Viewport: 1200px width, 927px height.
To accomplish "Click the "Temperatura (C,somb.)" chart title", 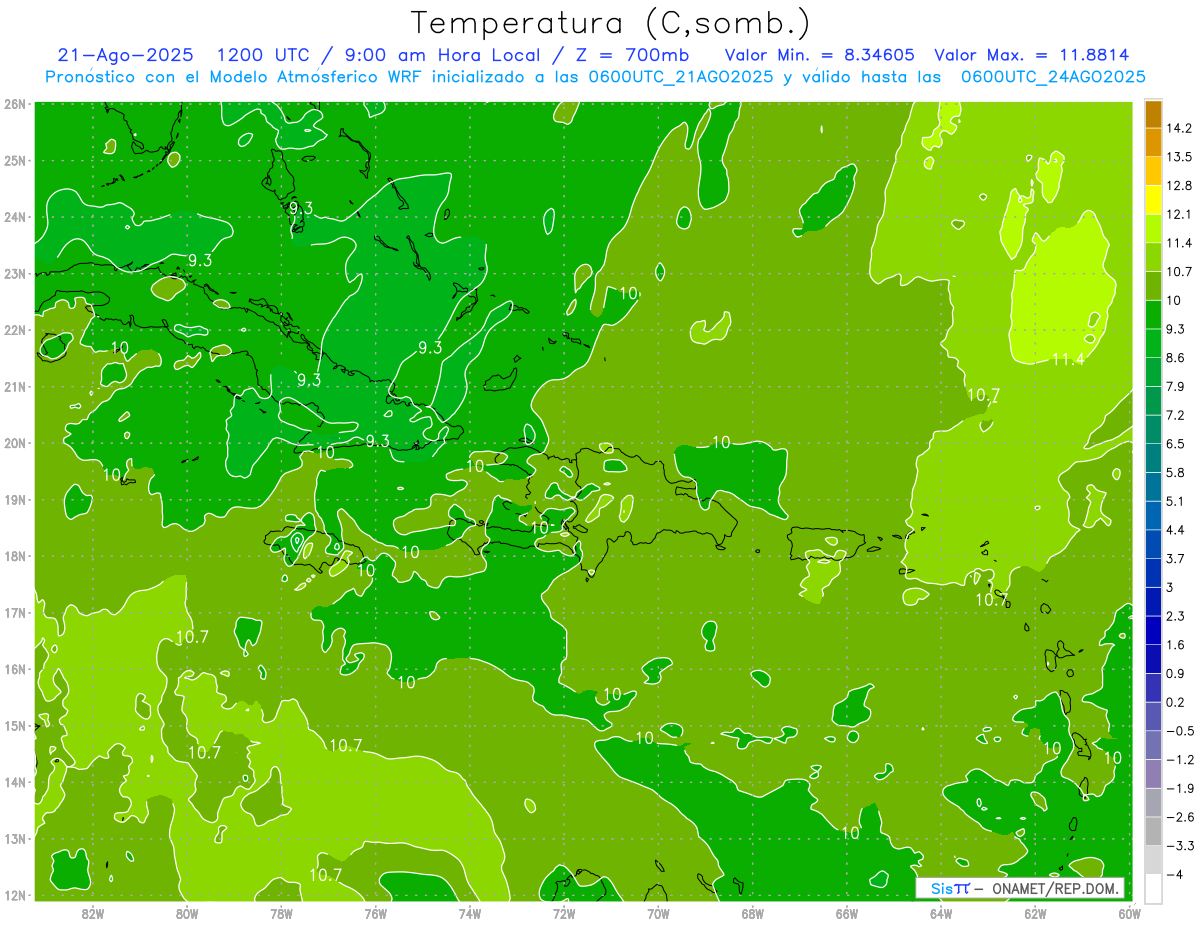I will tap(610, 23).
